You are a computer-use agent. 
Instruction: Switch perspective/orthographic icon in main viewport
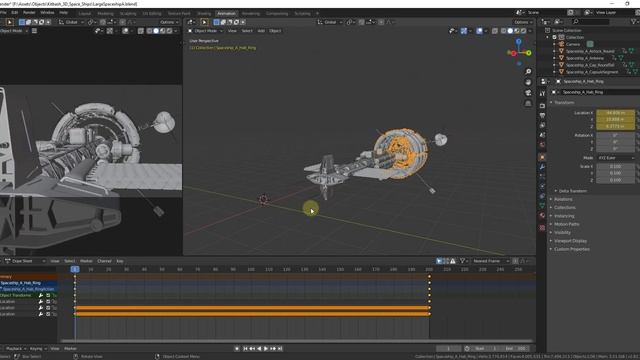(528, 103)
